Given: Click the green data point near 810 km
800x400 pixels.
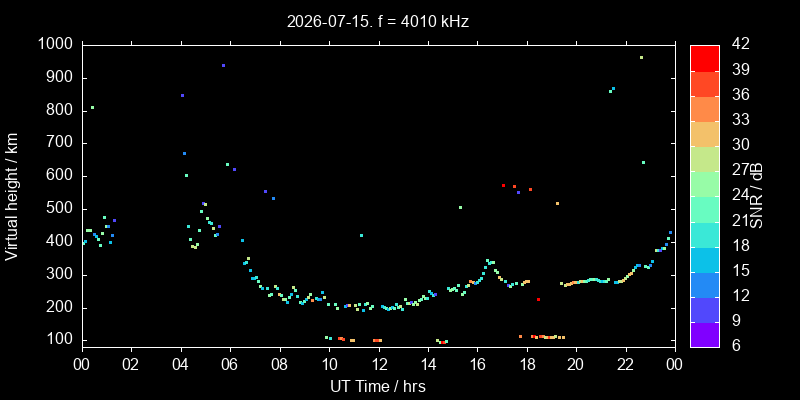Looking at the screenshot, I should [x=92, y=108].
